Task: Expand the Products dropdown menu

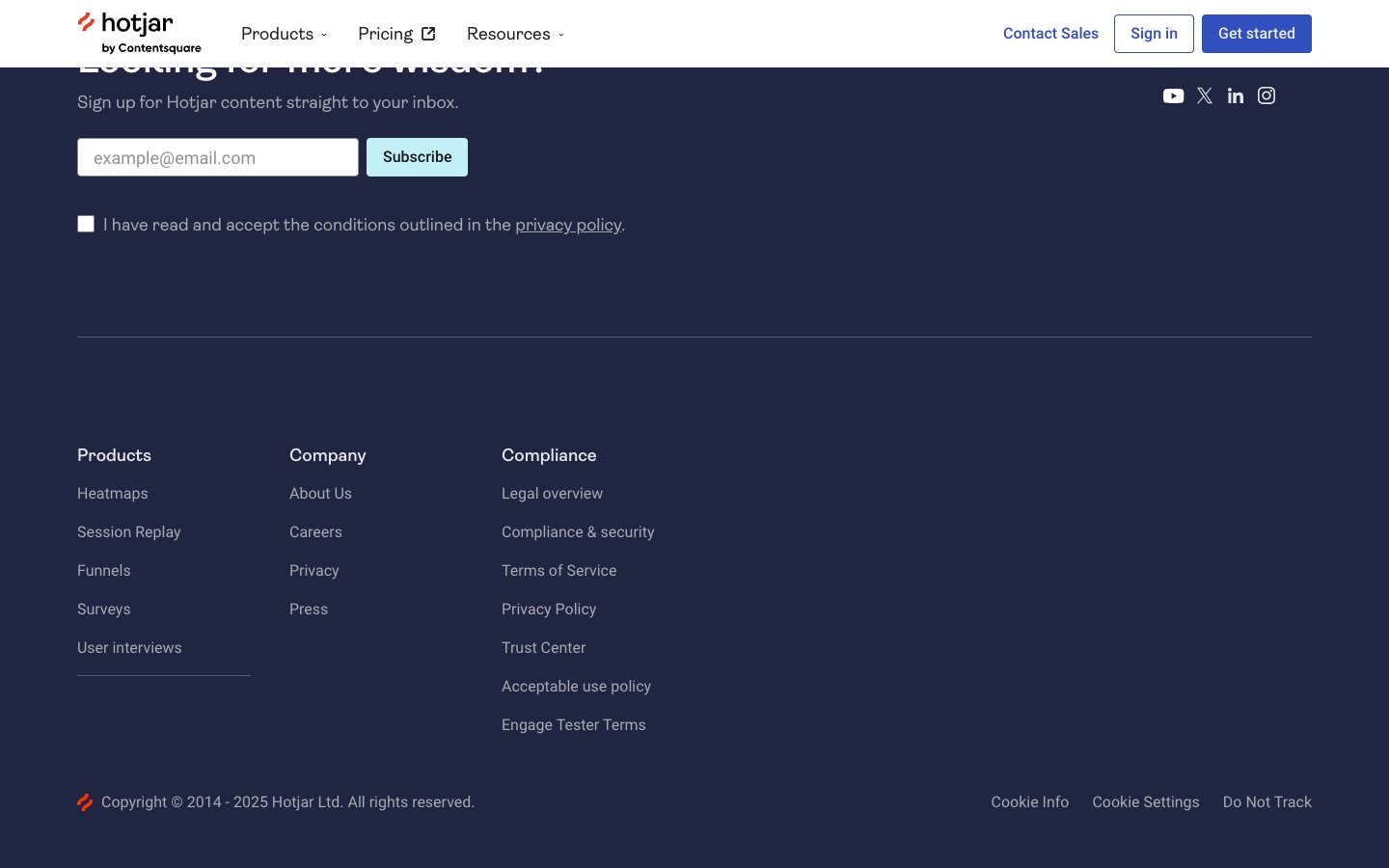Action: 283,34
